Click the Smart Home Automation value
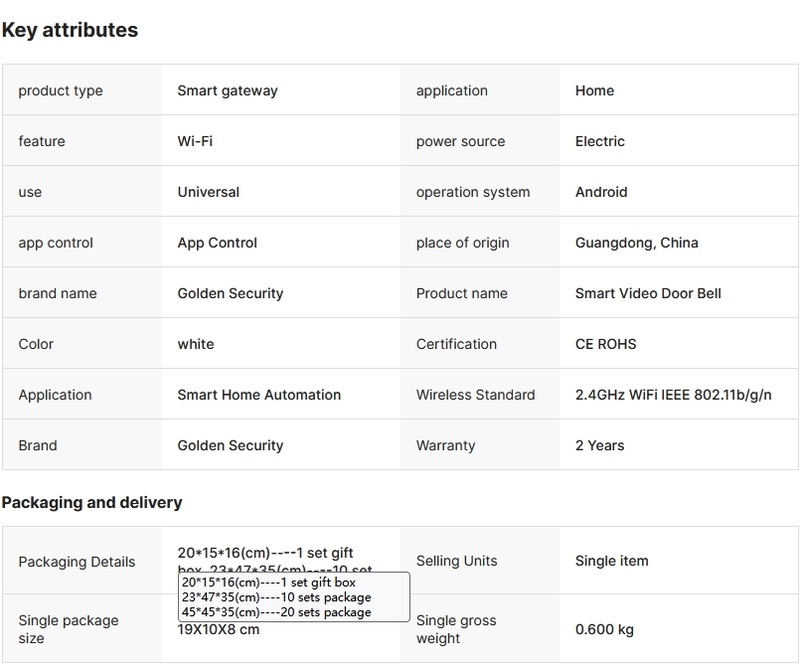The width and height of the screenshot is (800, 671). (259, 395)
